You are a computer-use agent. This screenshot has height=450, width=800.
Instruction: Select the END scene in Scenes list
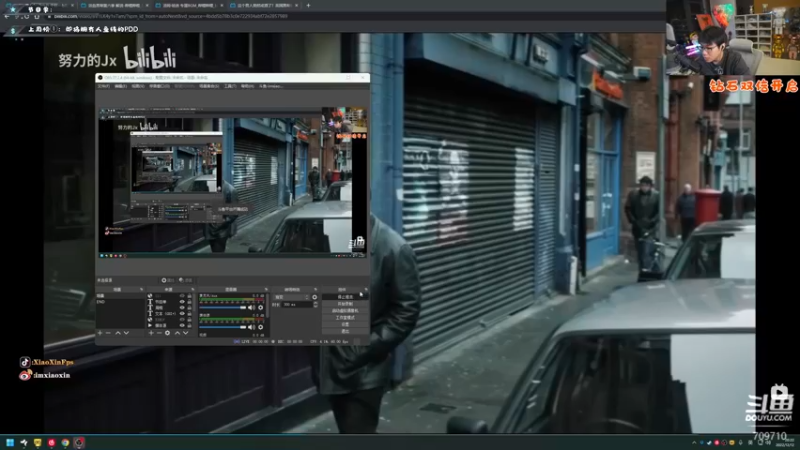tap(120, 302)
